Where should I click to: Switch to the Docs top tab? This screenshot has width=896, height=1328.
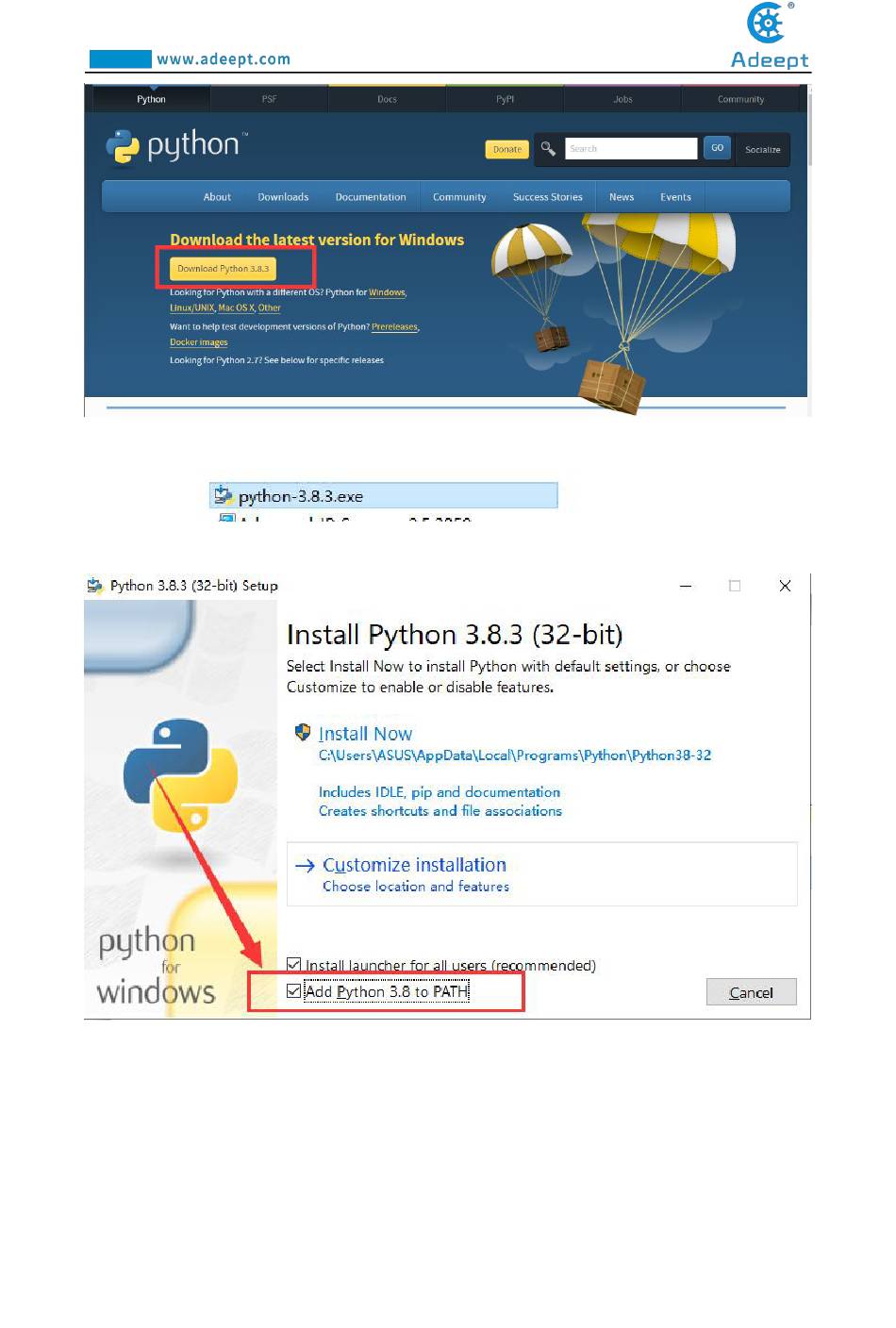click(x=388, y=99)
